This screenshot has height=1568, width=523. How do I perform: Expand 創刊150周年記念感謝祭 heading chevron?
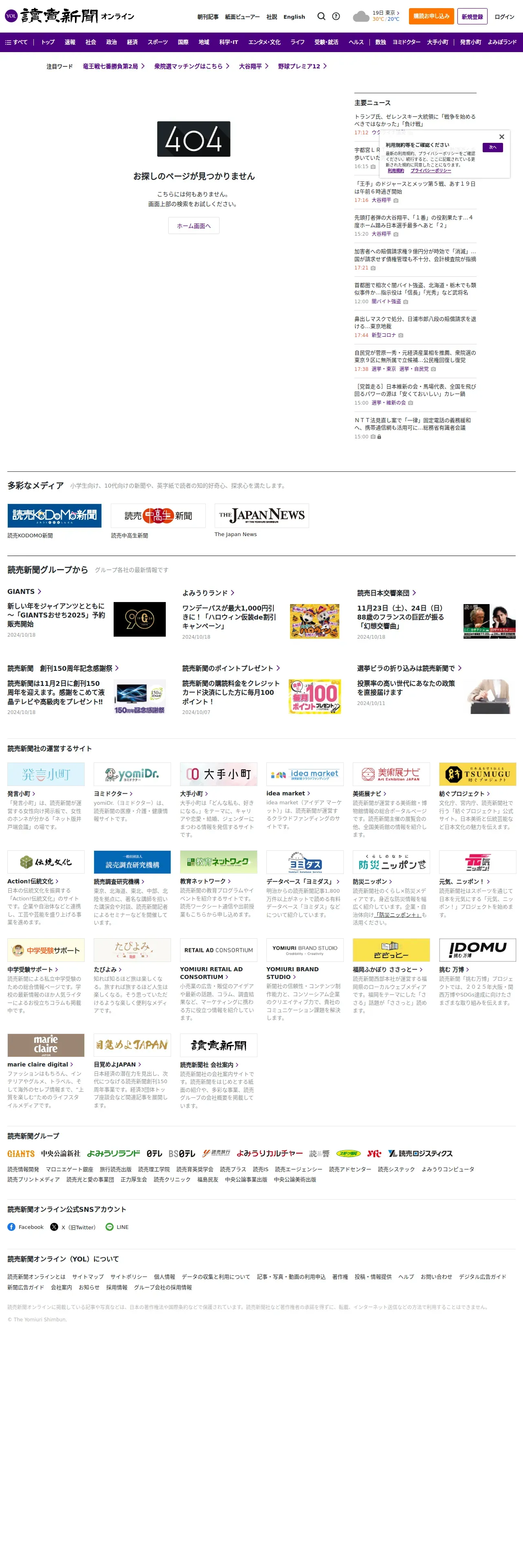tap(117, 668)
